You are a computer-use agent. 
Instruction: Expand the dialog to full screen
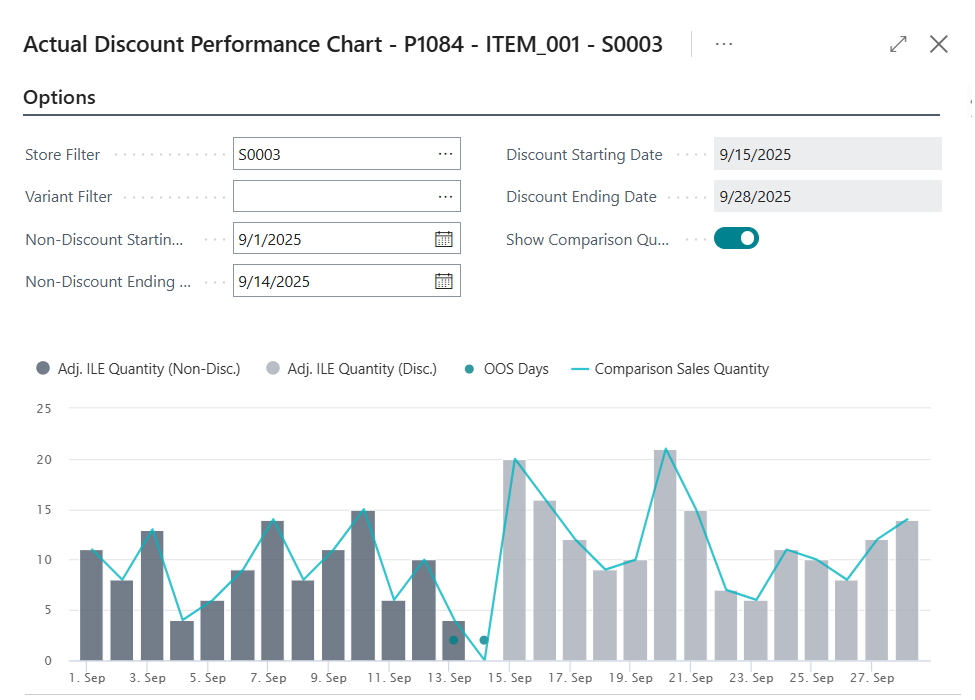[x=898, y=44]
